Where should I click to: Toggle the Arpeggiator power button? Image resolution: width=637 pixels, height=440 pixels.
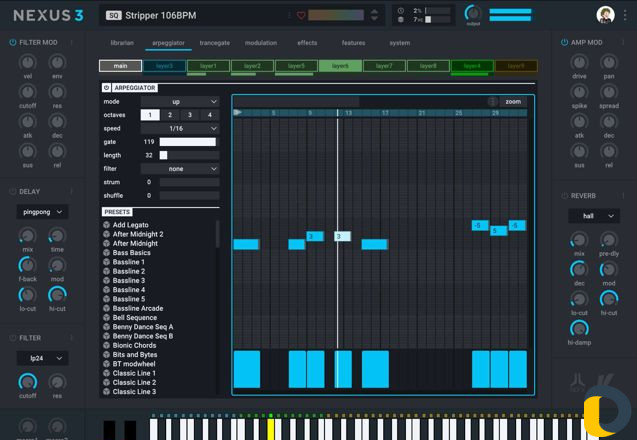106,87
